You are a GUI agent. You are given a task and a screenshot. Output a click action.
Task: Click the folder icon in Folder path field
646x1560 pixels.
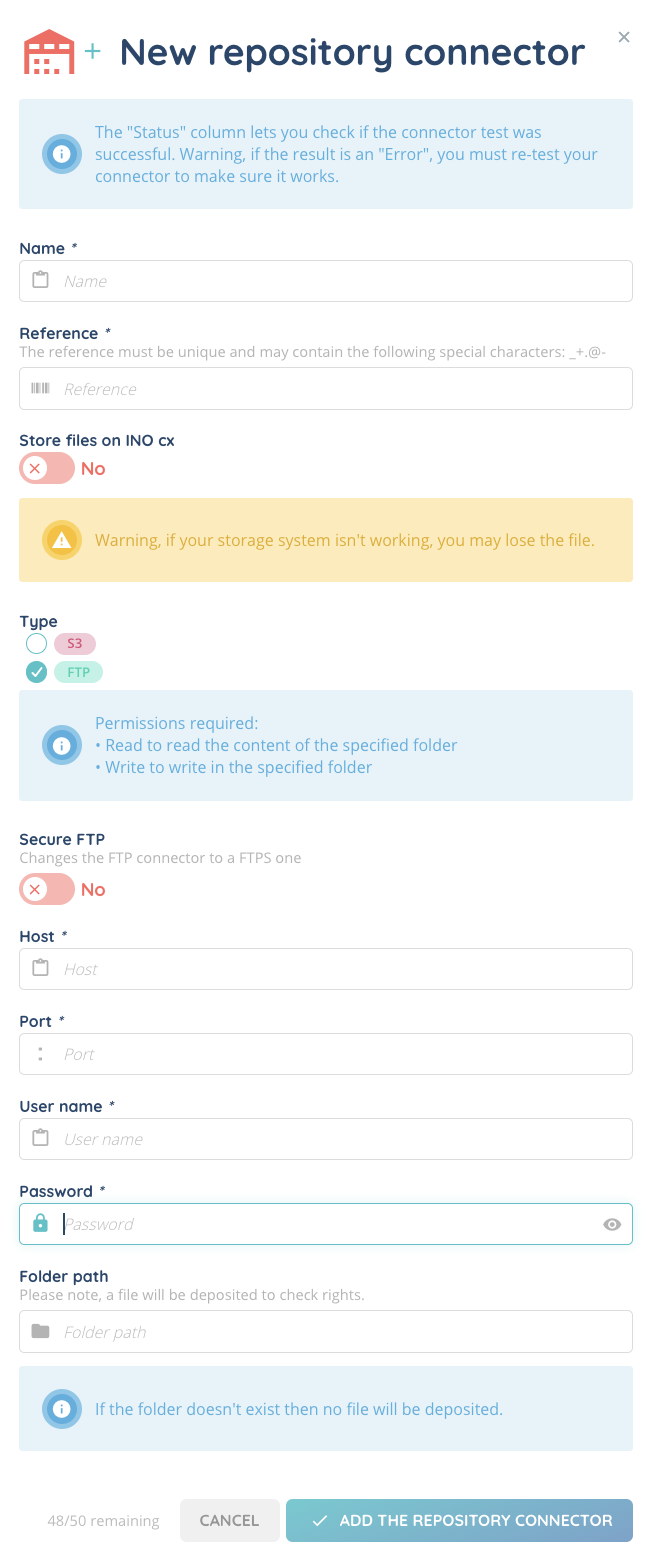41,1331
